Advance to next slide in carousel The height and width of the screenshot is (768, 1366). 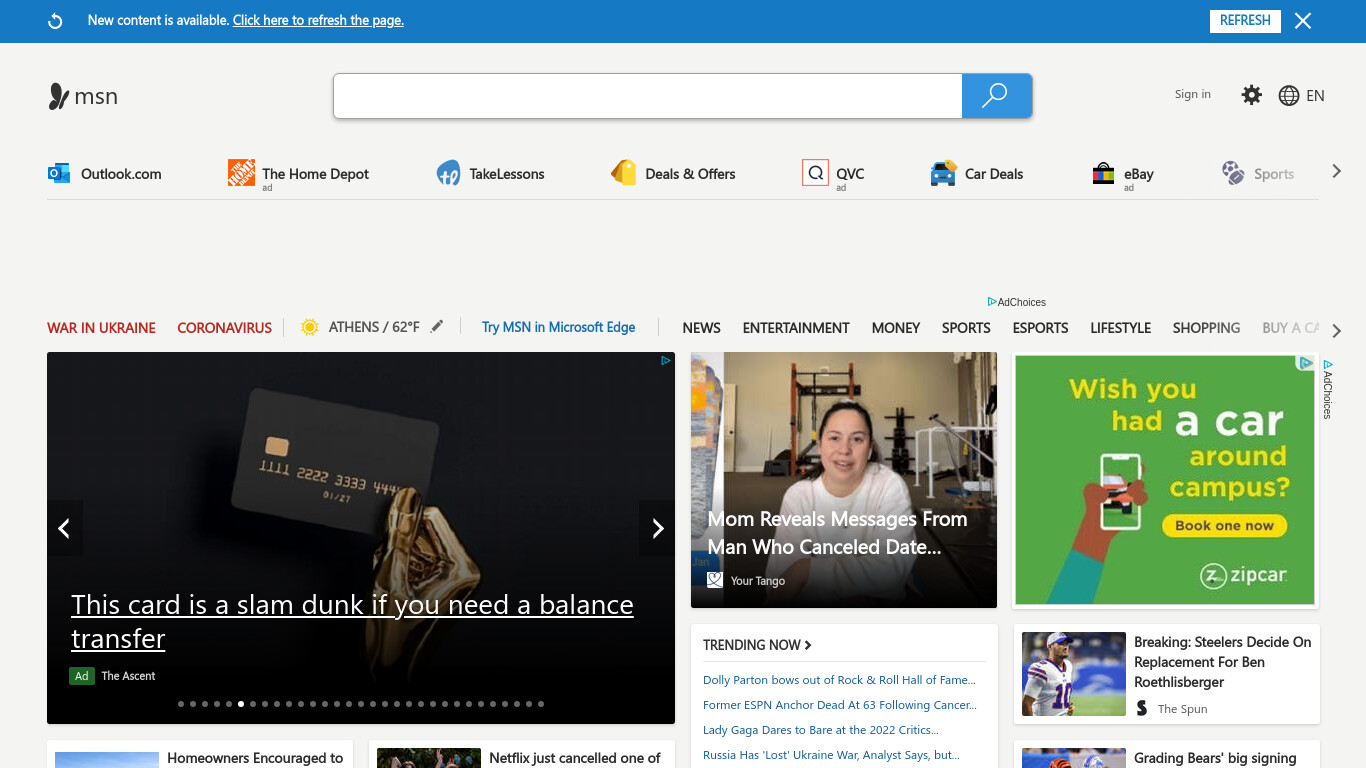[x=657, y=528]
